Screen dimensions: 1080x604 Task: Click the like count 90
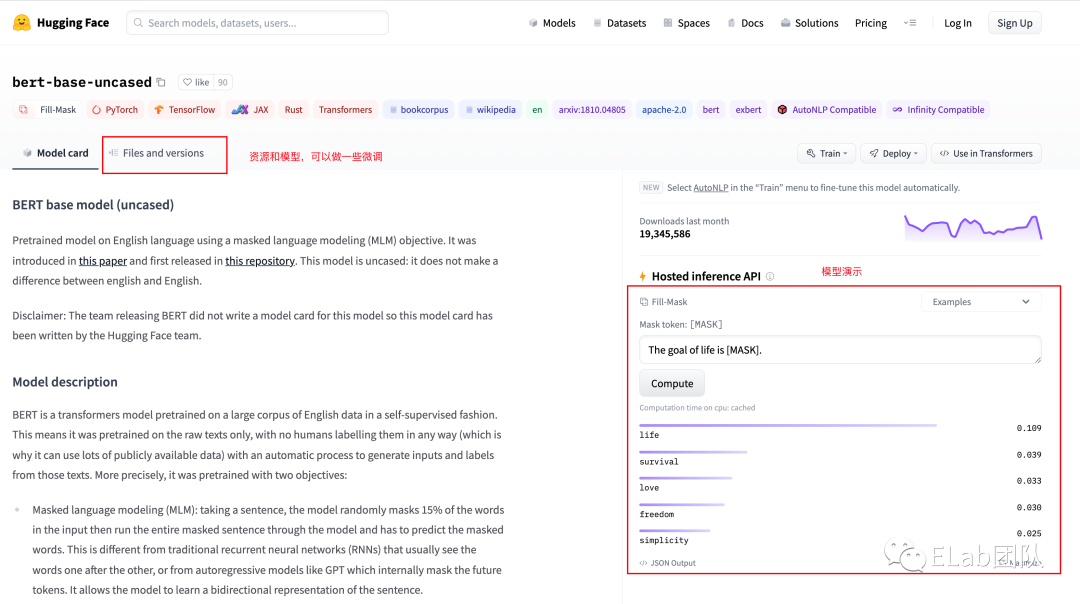(222, 82)
